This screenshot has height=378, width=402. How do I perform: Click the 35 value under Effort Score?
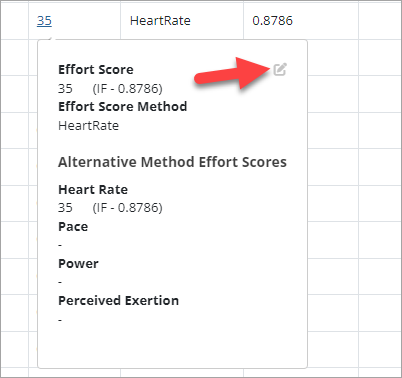(x=65, y=89)
